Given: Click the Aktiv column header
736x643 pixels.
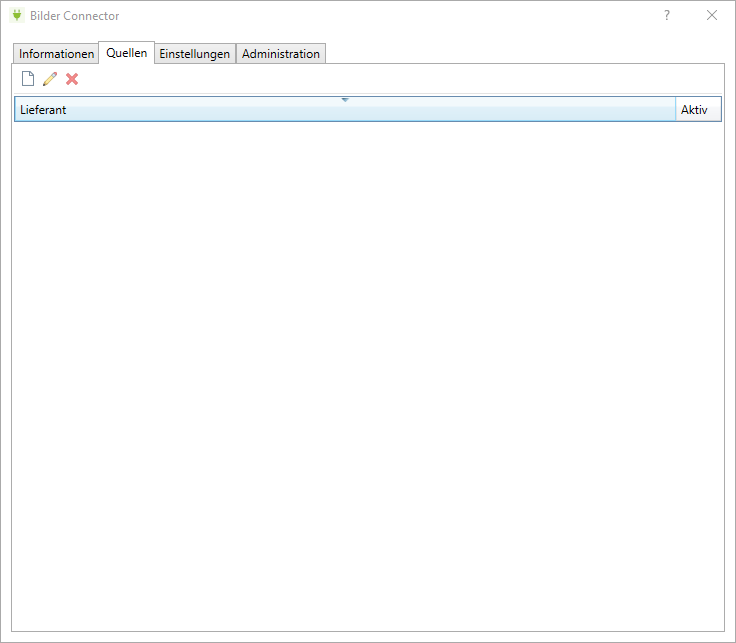Looking at the screenshot, I should tap(695, 110).
